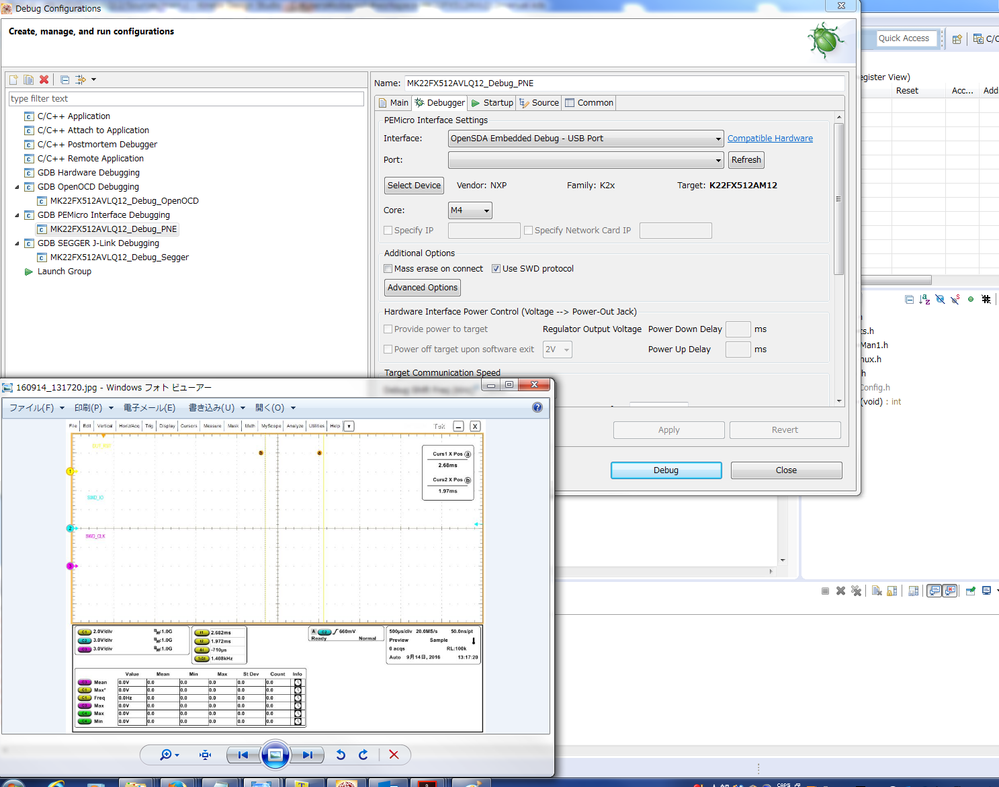Viewport: 999px width, 787px height.
Task: Click the Close button in Debug Configurations
Action: (x=786, y=470)
